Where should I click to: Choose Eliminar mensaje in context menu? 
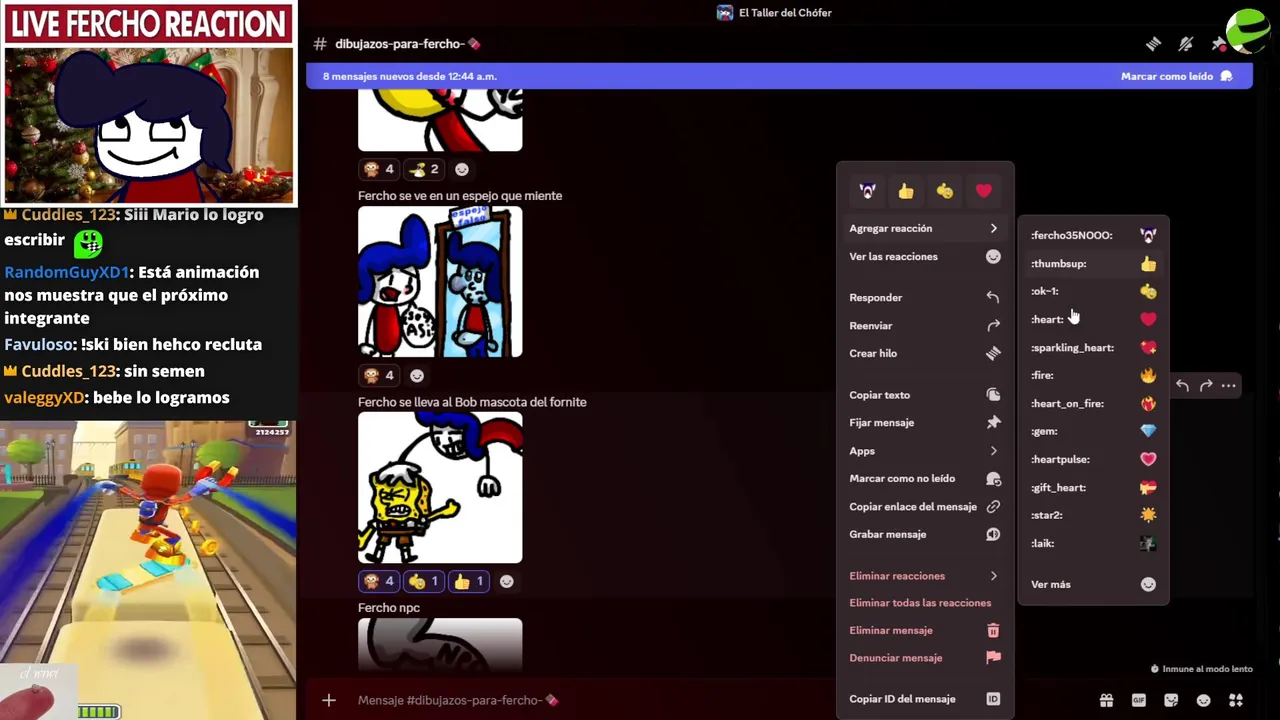[925, 631]
